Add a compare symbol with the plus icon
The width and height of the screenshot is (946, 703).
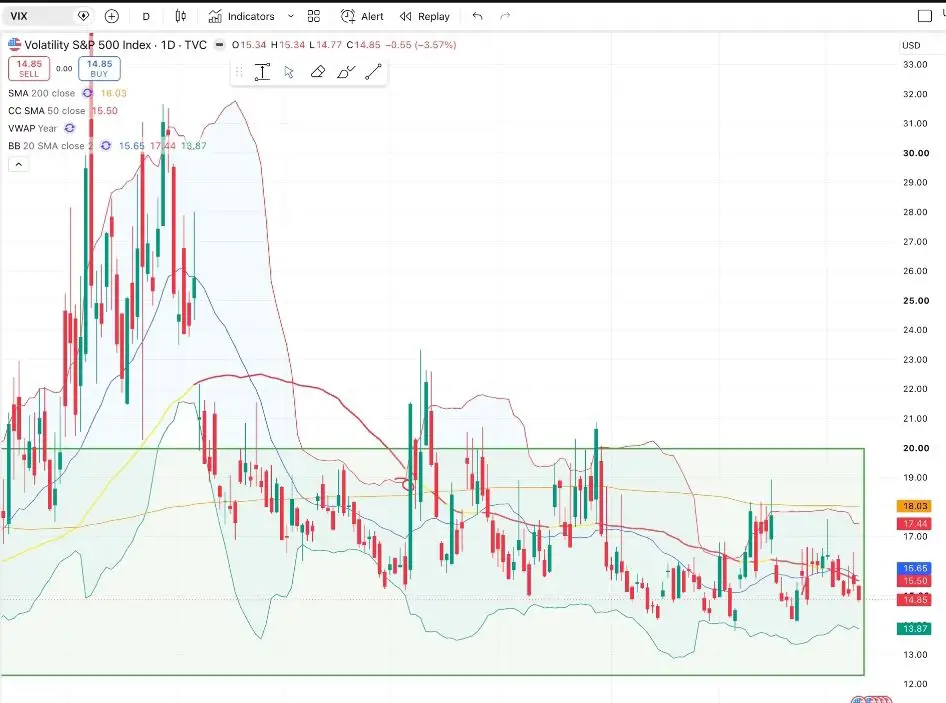coord(112,16)
